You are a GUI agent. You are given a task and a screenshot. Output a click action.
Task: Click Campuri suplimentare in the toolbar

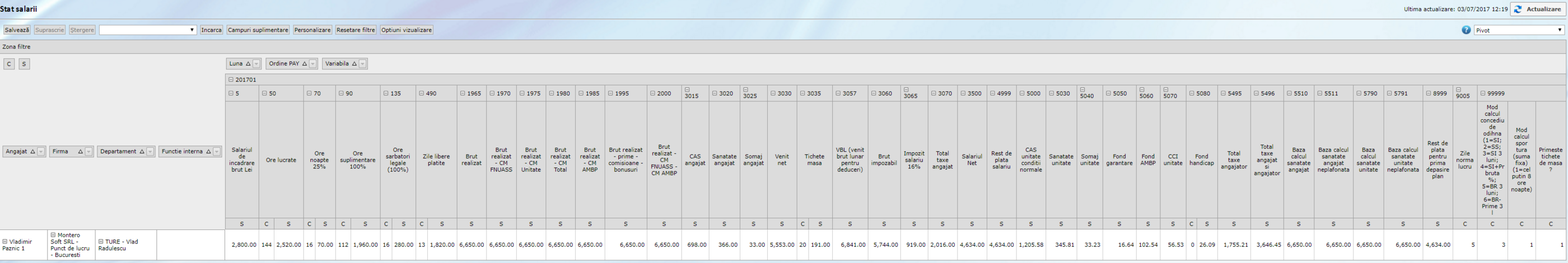pos(258,30)
